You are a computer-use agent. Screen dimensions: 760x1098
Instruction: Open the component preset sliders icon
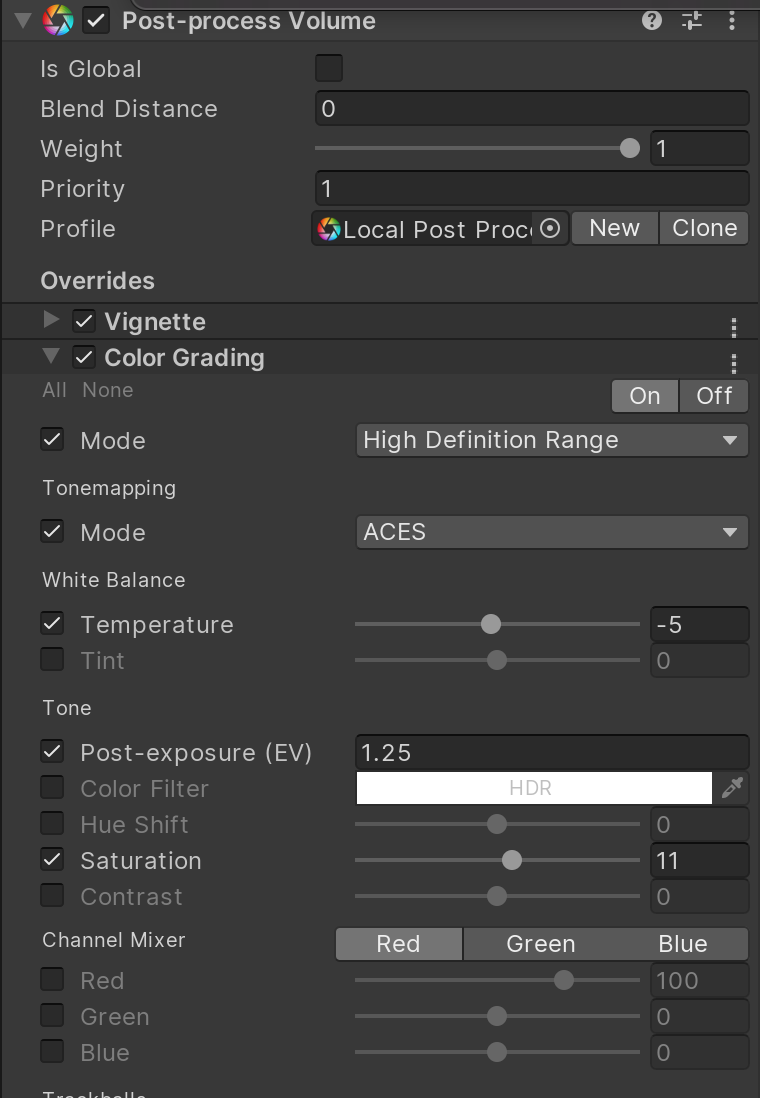point(692,20)
